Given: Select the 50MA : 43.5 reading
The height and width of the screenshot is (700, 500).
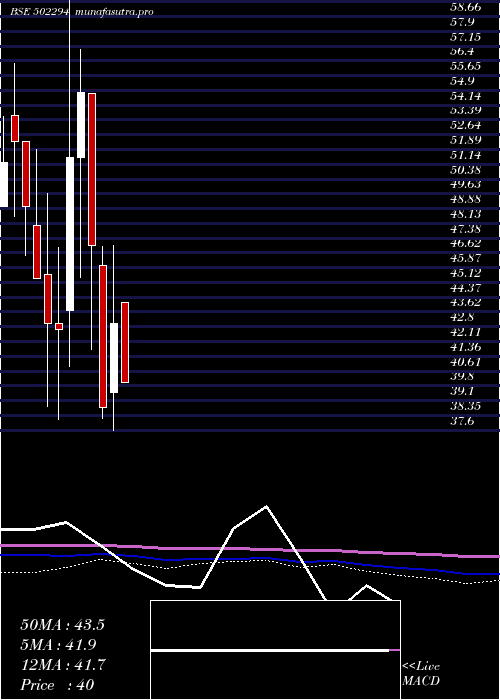Looking at the screenshot, I should pos(62,625).
